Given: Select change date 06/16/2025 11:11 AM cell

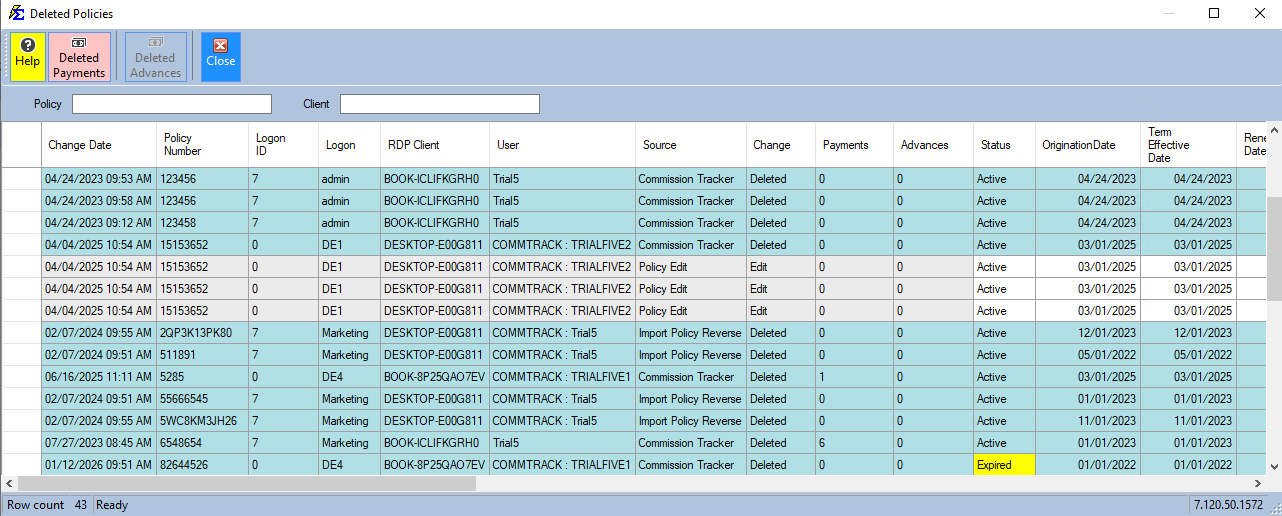Looking at the screenshot, I should coord(98,377).
